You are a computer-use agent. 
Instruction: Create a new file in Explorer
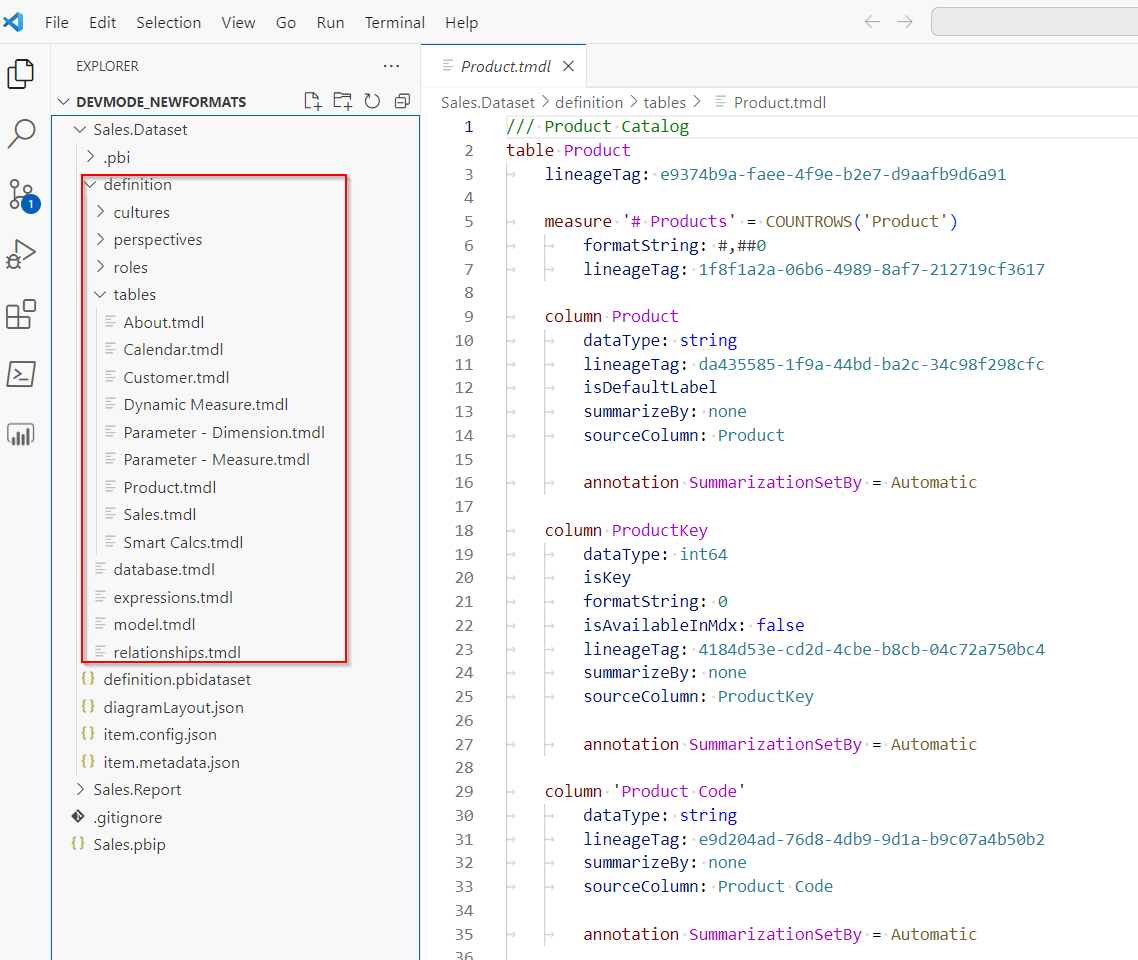point(312,100)
